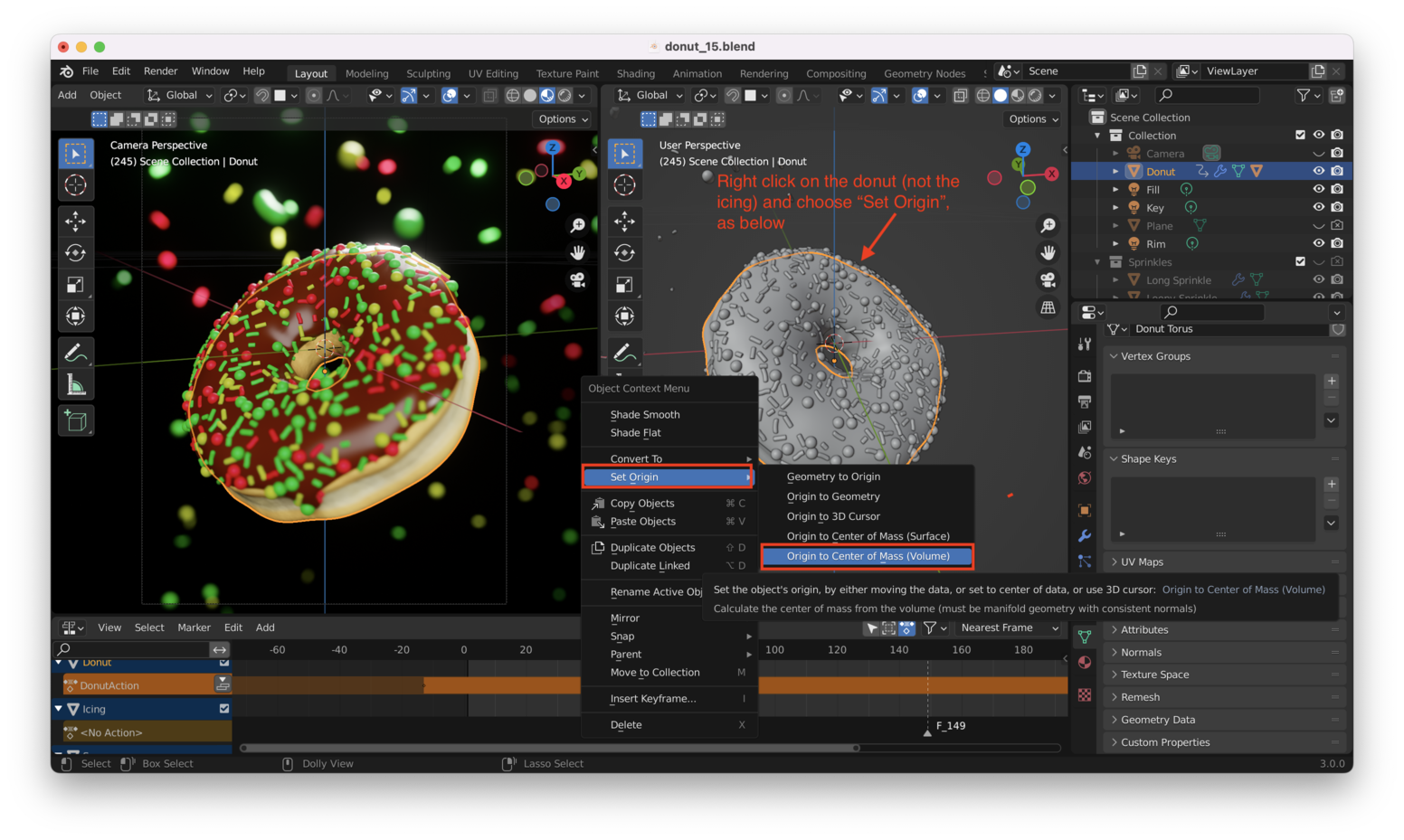
Task: Open the Nearest Frame dropdown
Action: [x=1009, y=628]
